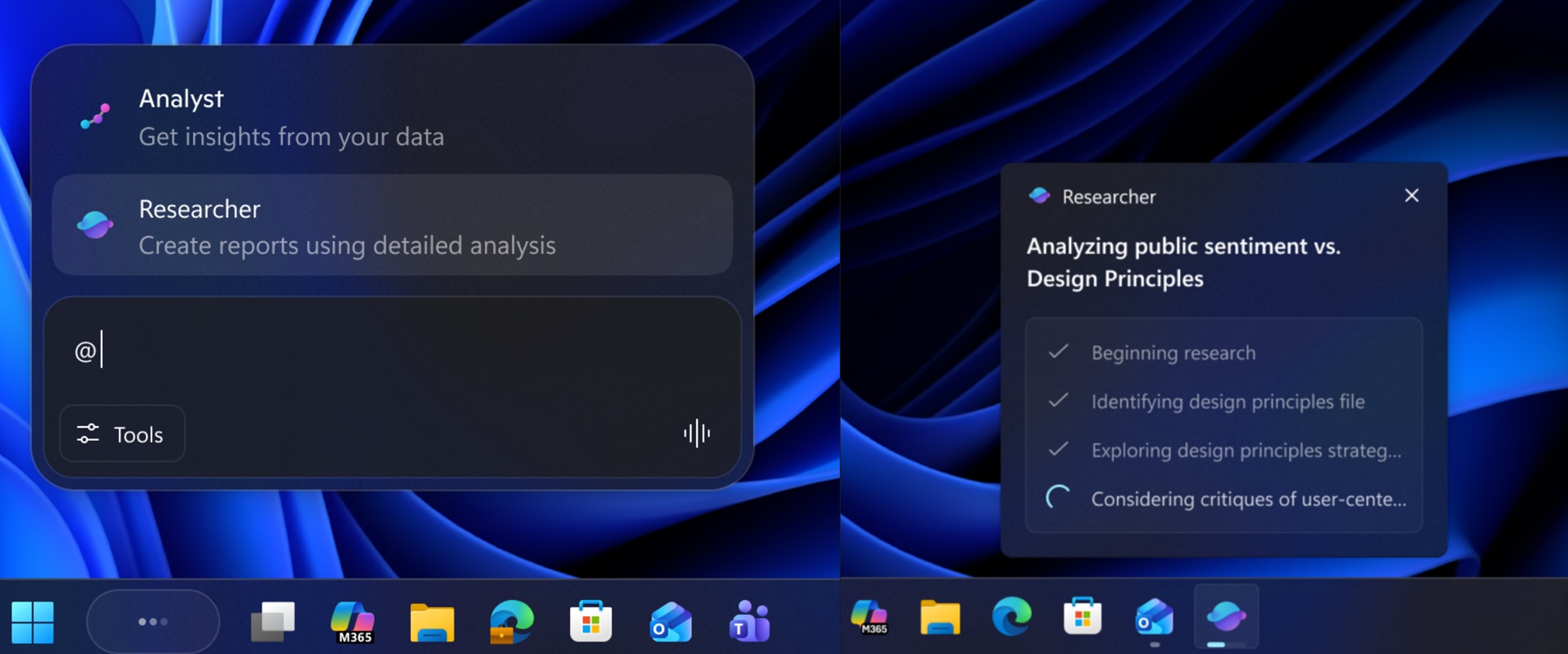This screenshot has height=654, width=1568.
Task: Open Task View from the taskbar
Action: [272, 622]
